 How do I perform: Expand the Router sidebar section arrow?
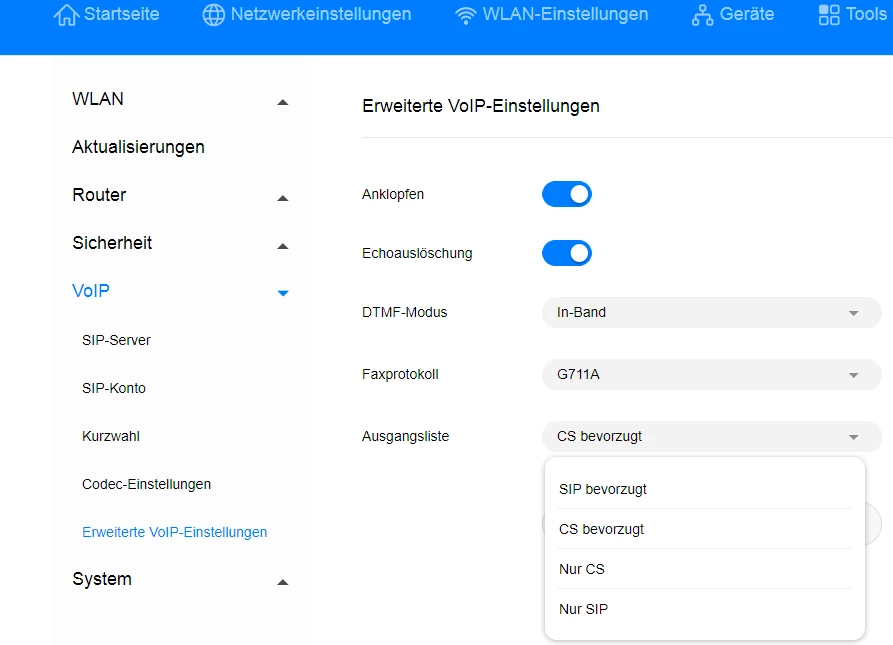click(x=283, y=197)
